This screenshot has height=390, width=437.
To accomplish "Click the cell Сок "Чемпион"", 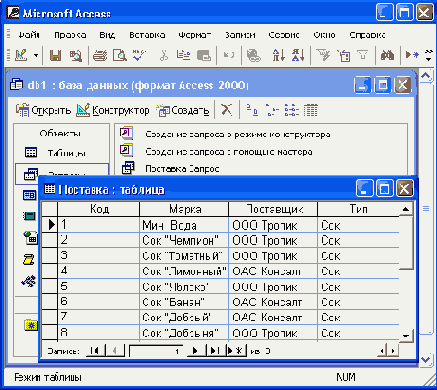I will click(x=184, y=240).
